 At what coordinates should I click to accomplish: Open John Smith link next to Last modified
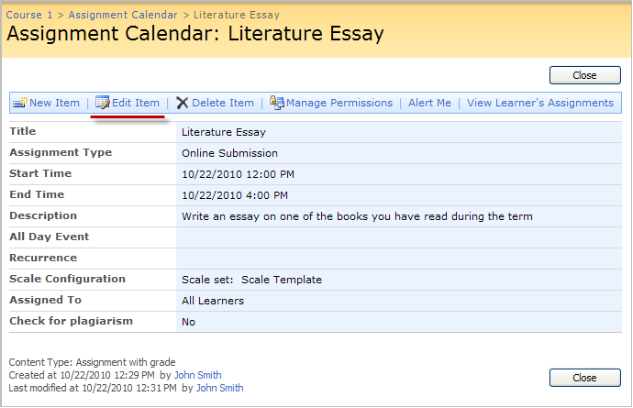220,388
